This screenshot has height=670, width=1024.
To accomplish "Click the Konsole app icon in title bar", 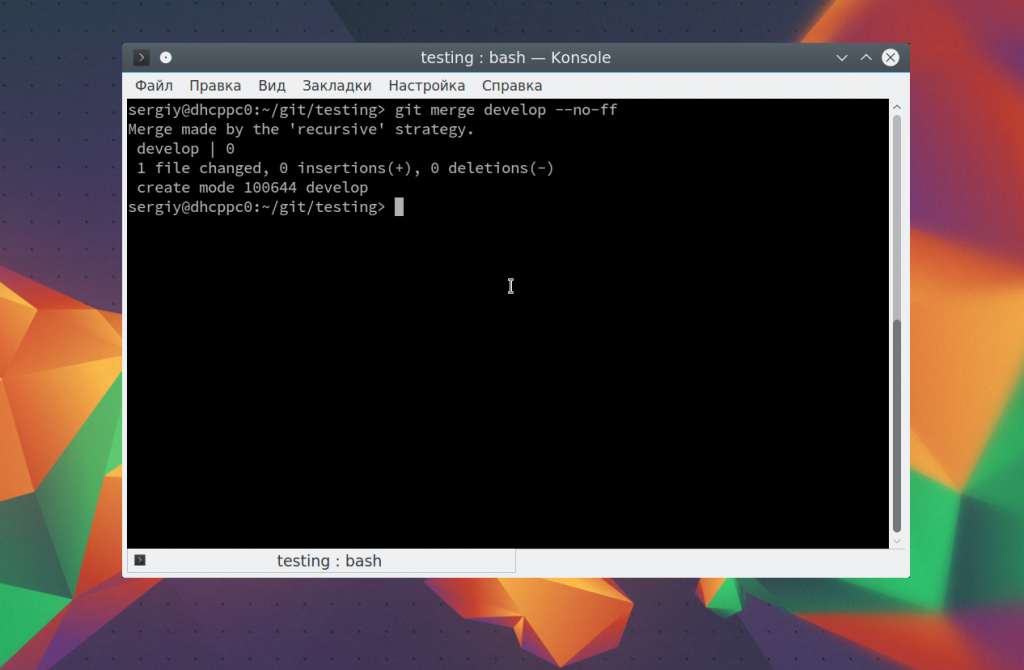I will click(x=142, y=58).
